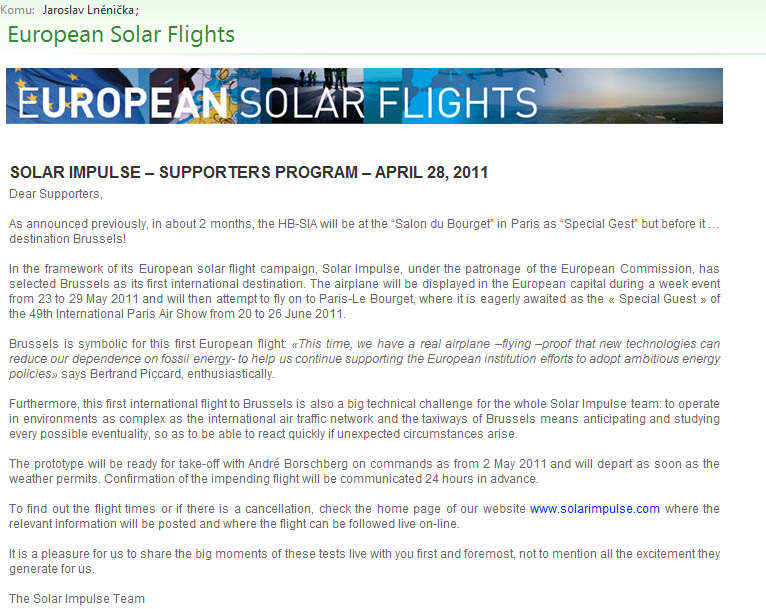Screen dimensions: 766x609
Task: Click the paragraph mentioning Salon du Bourget
Action: [364, 231]
